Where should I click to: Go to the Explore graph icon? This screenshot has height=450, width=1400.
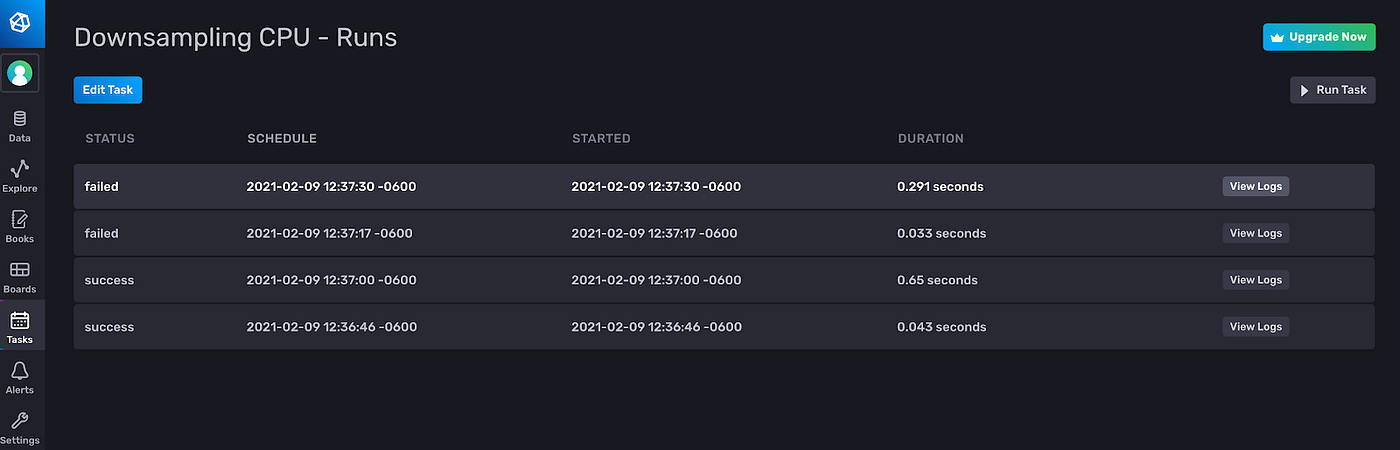(20, 169)
